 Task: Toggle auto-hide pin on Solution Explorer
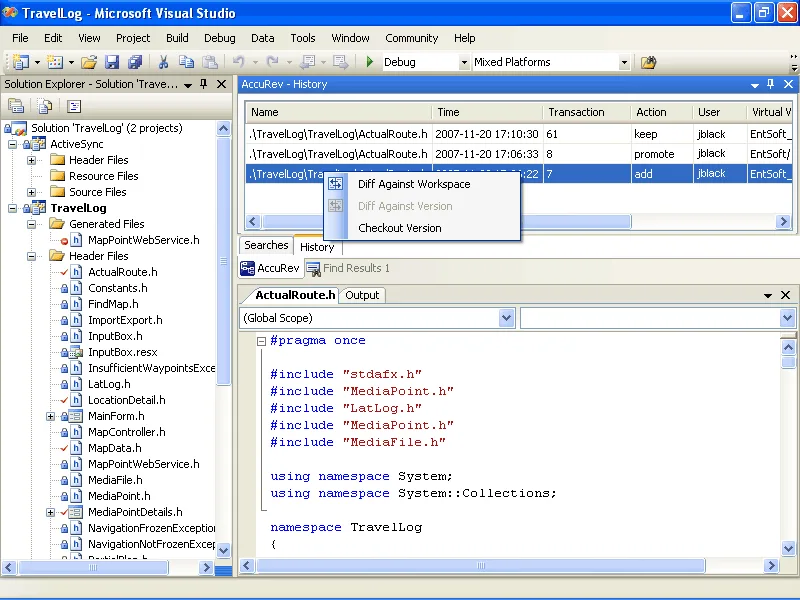click(x=204, y=84)
